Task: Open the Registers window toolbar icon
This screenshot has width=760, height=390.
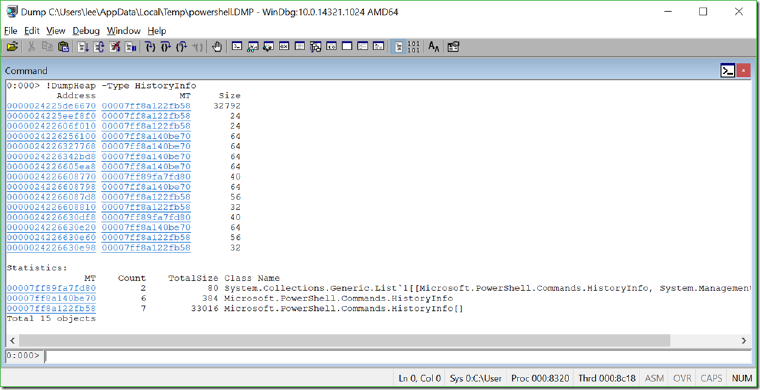Action: pyautogui.click(x=284, y=47)
